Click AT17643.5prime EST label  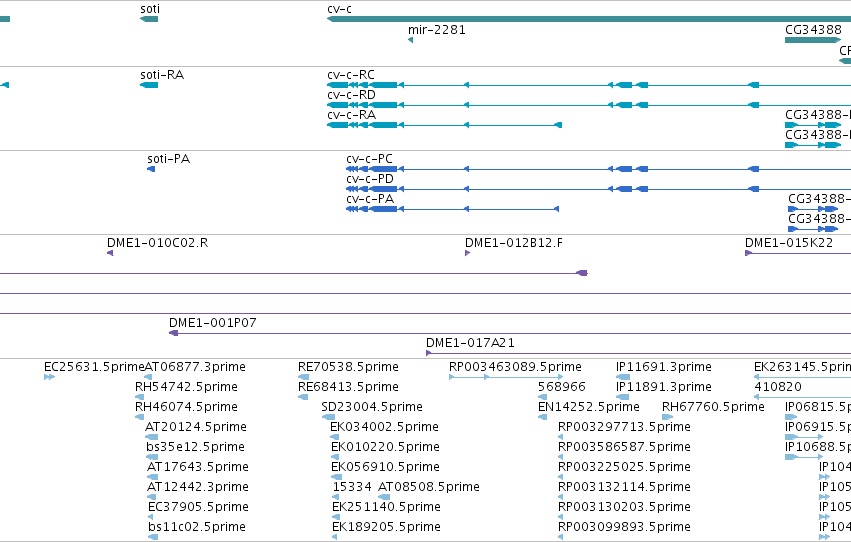(198, 467)
